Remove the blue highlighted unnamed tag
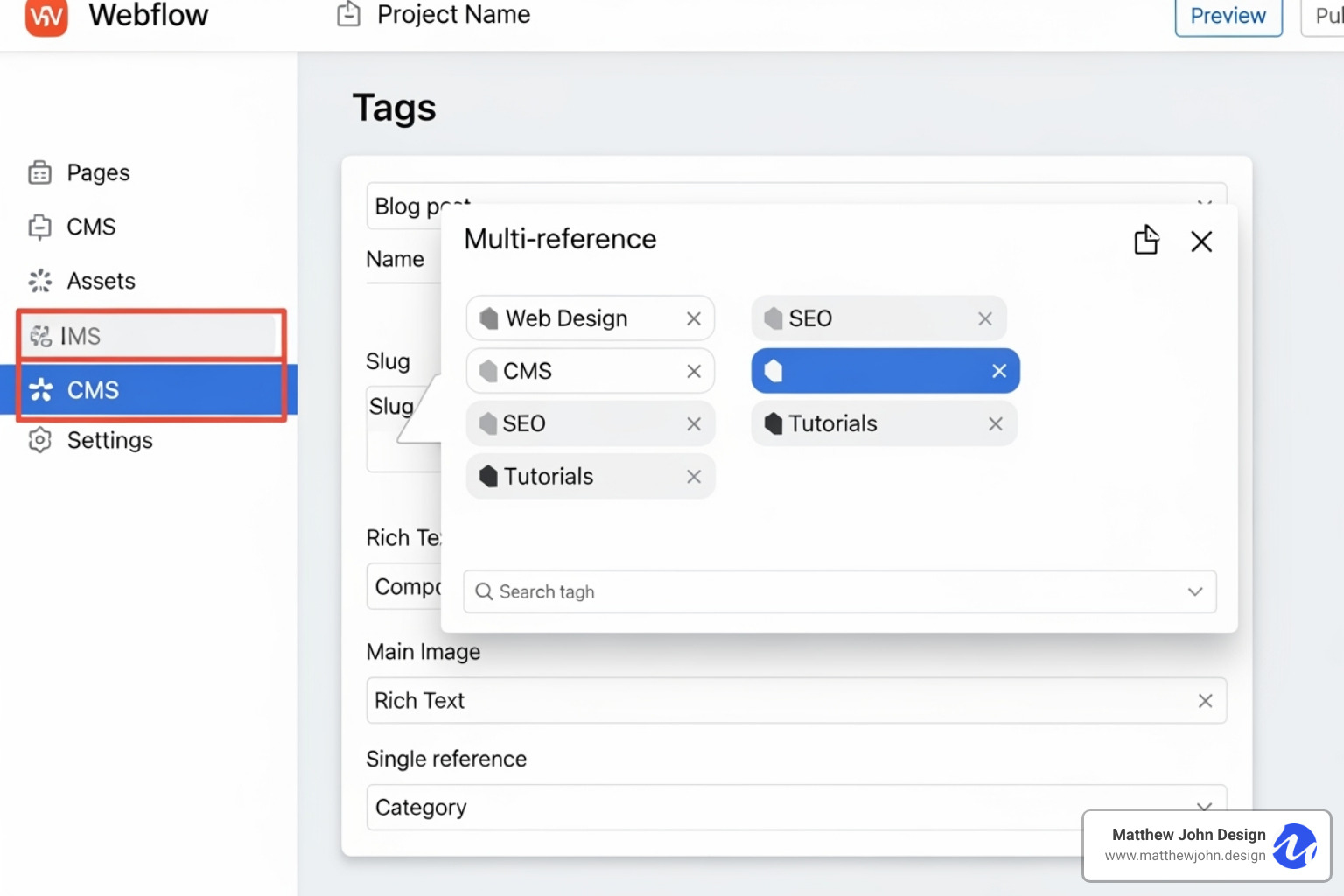Screen dimensions: 1344x896 pyautogui.click(x=999, y=371)
